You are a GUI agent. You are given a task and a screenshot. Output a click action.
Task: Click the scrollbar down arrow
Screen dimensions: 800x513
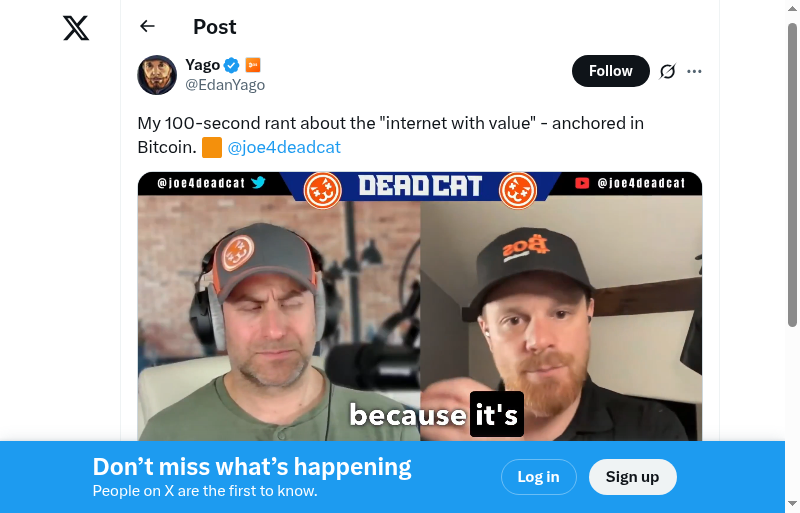[792, 504]
